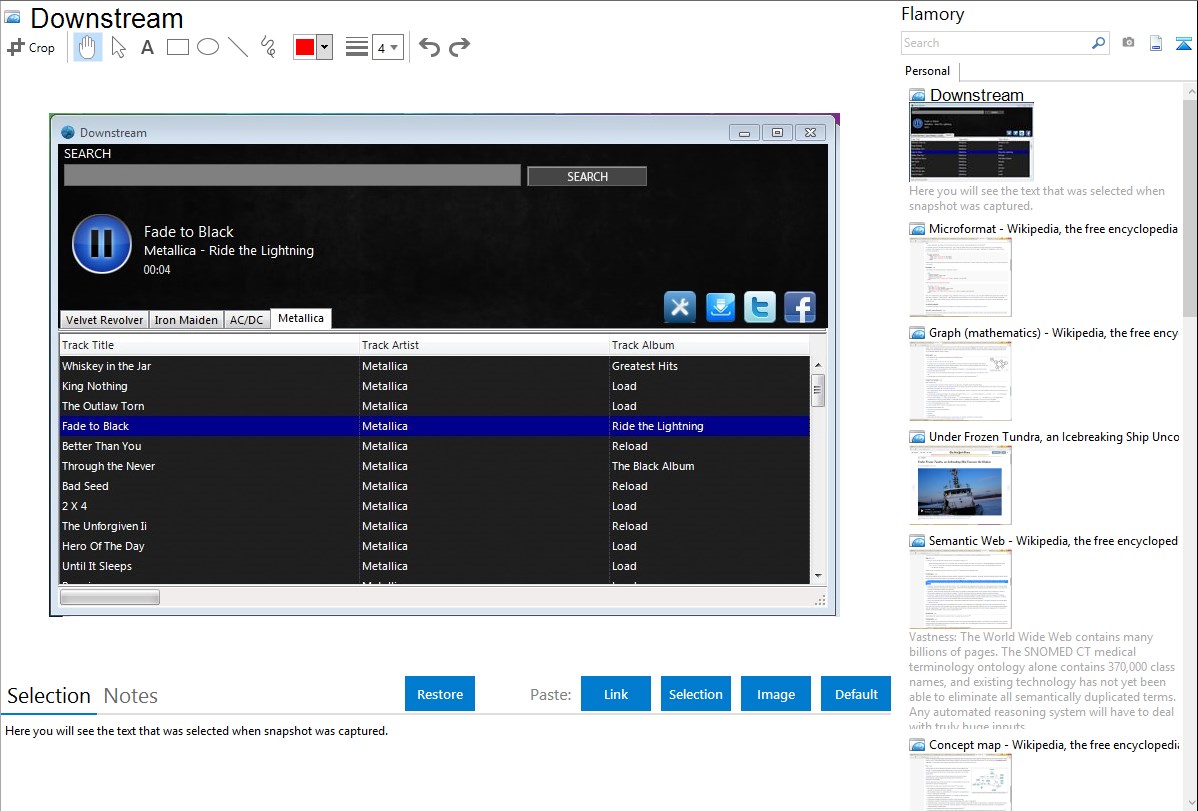Click the horizontal scrollbar thumb in track list
This screenshot has width=1198, height=811.
(x=110, y=597)
